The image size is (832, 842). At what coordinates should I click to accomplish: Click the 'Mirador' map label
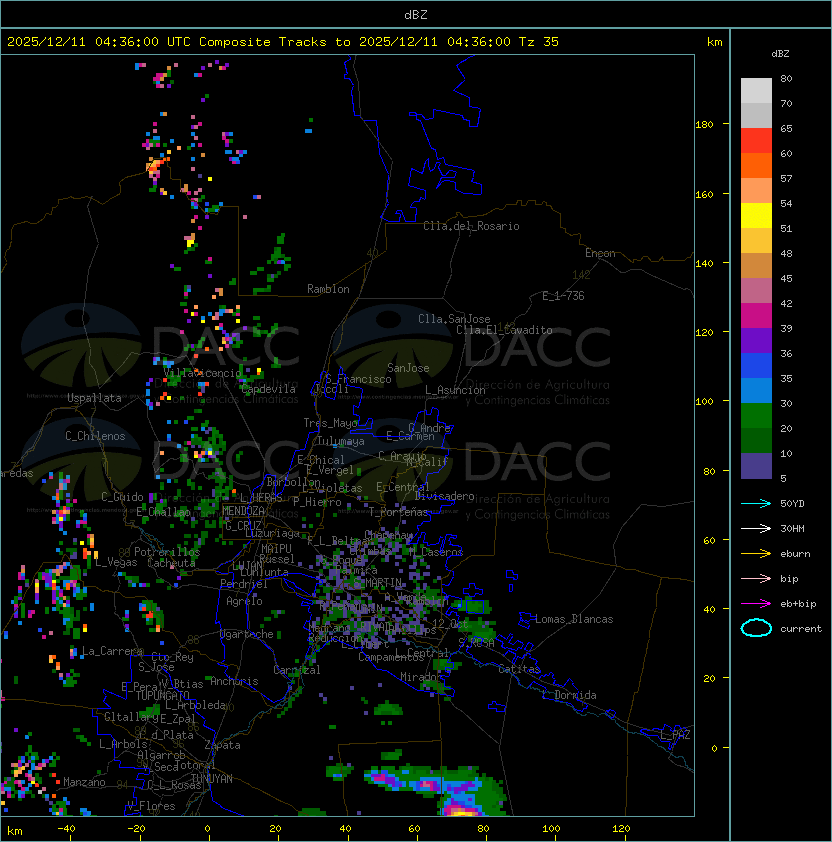point(422,677)
